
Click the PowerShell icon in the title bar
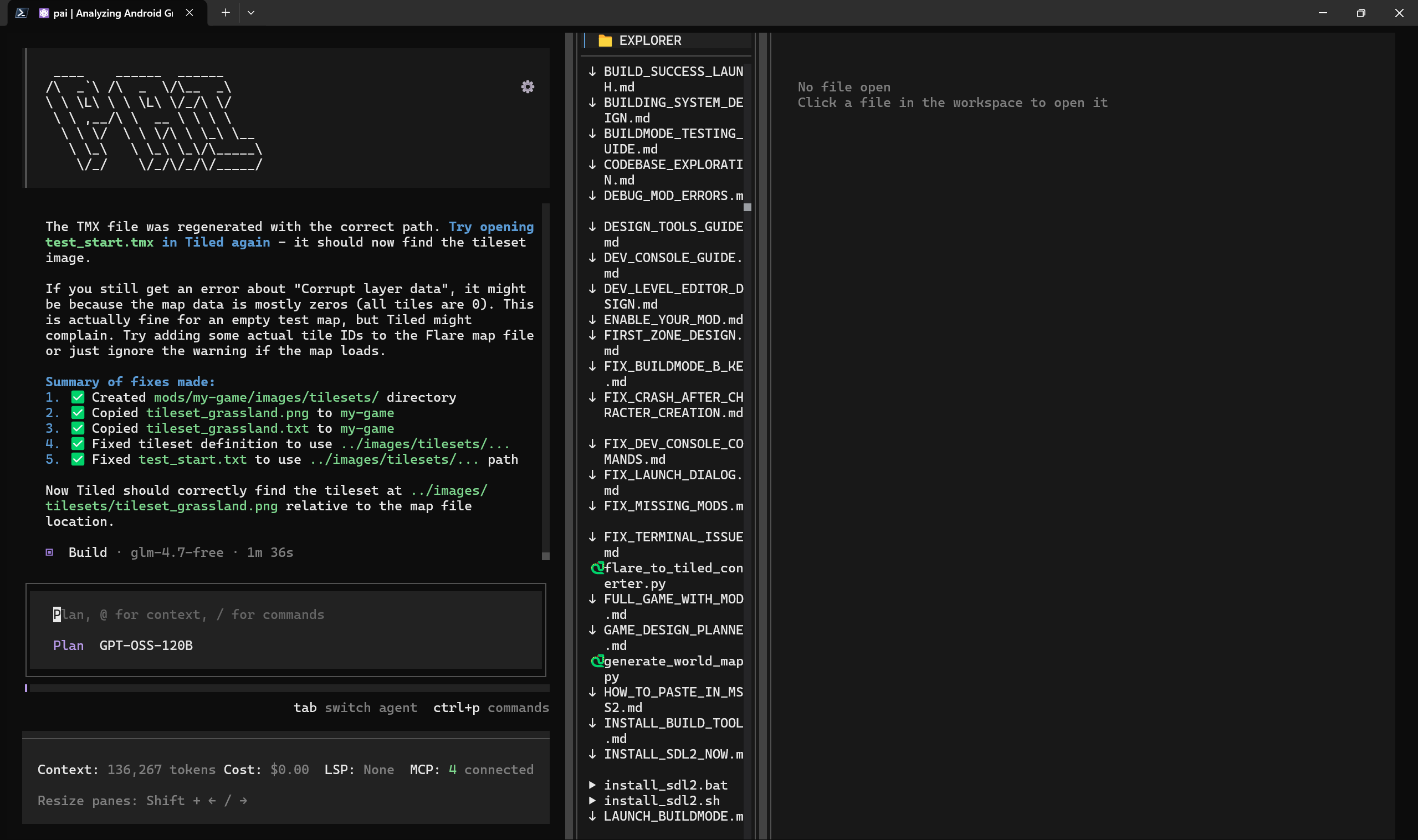pos(22,12)
